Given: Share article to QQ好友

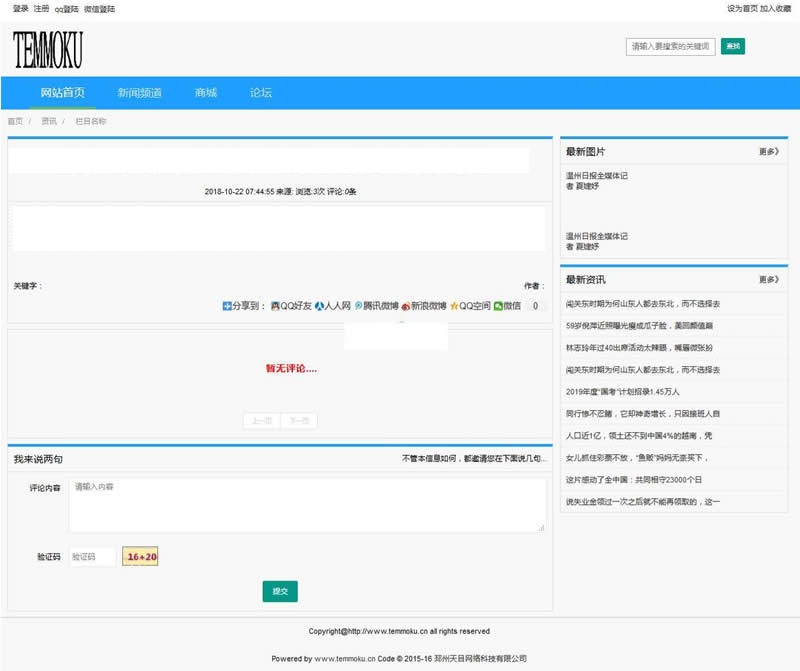Looking at the screenshot, I should click(292, 306).
